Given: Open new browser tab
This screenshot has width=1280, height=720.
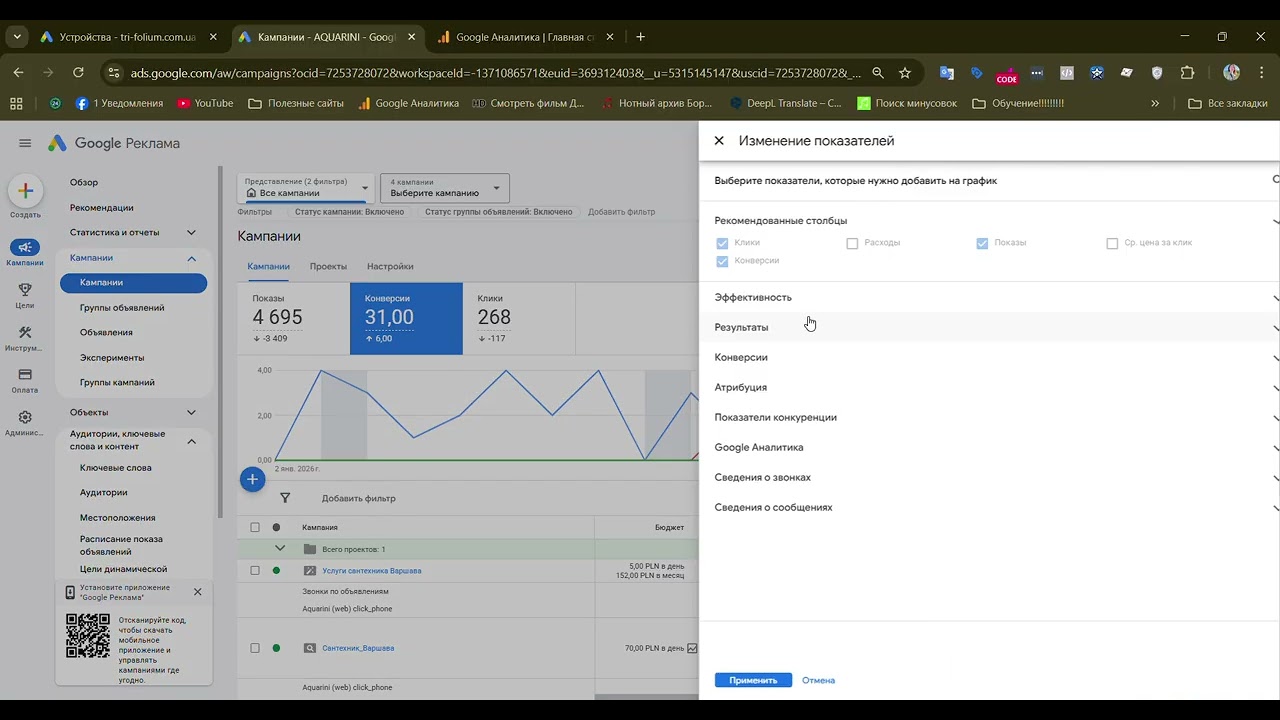Looking at the screenshot, I should pos(640,37).
